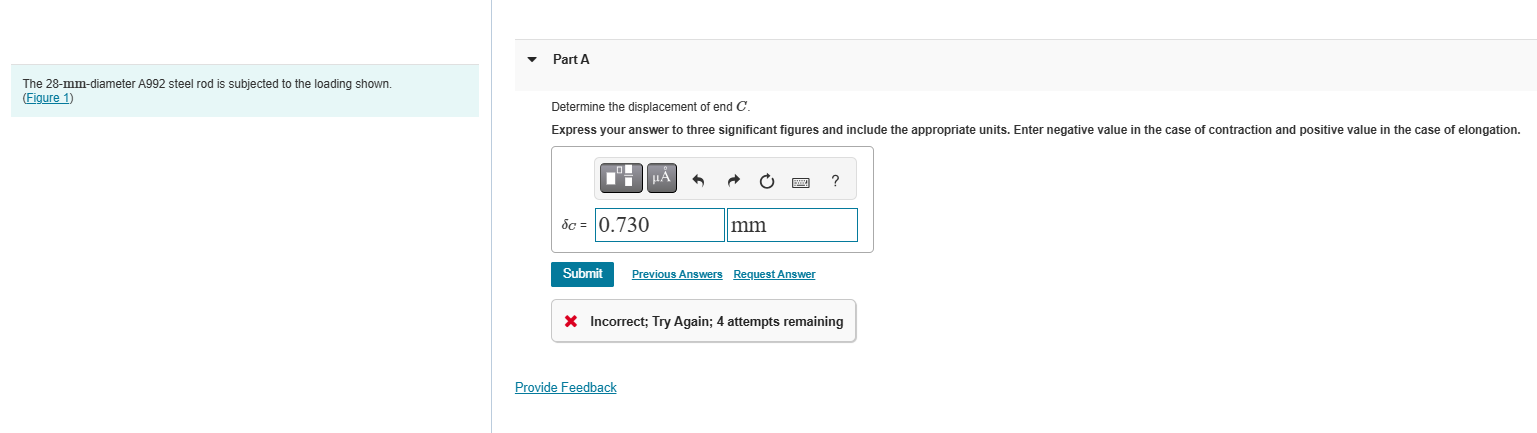Select the steel rod problem statement

coord(207,84)
